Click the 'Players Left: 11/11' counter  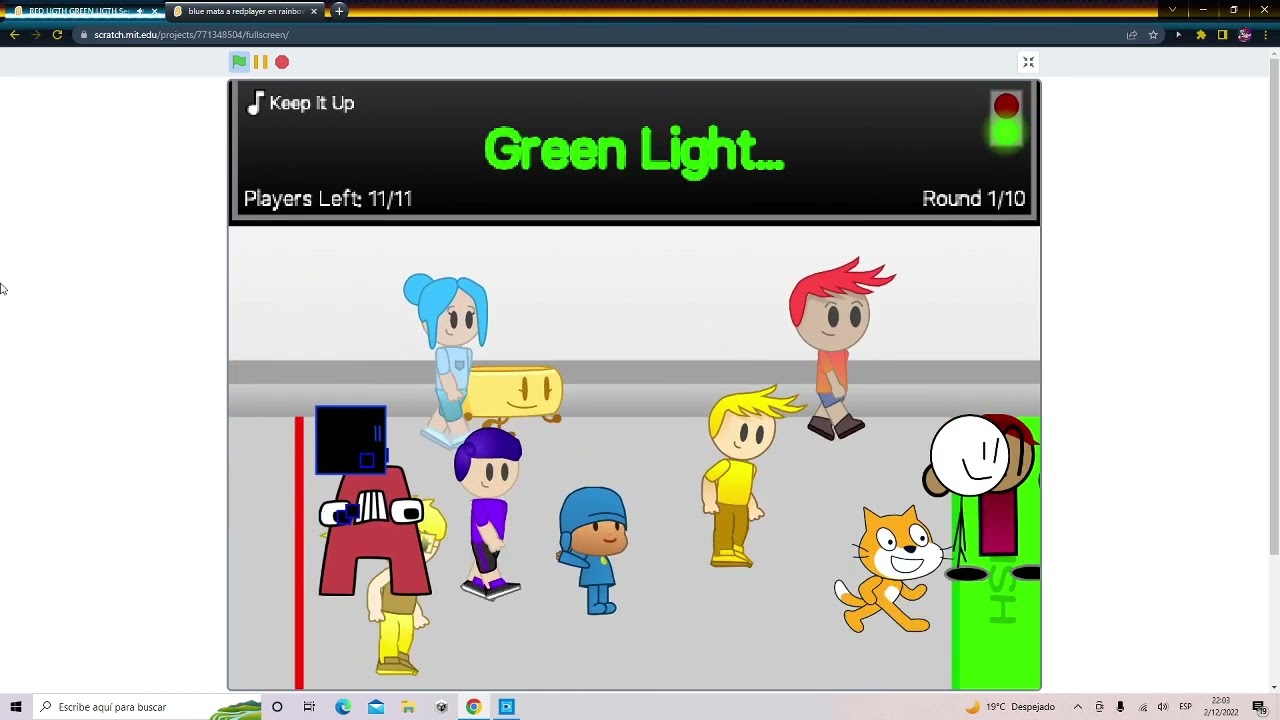(x=328, y=198)
